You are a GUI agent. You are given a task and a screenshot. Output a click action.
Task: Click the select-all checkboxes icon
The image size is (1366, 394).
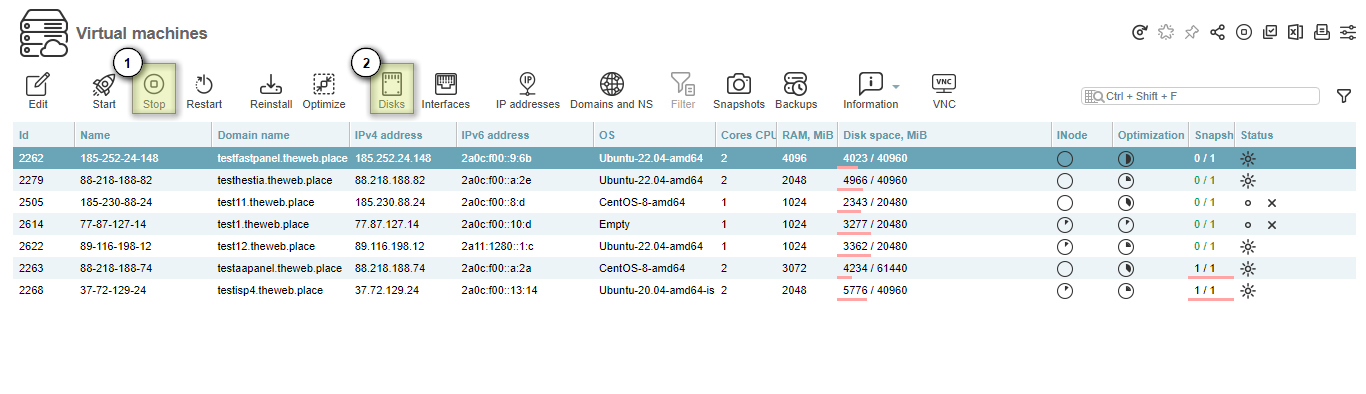tap(1270, 33)
